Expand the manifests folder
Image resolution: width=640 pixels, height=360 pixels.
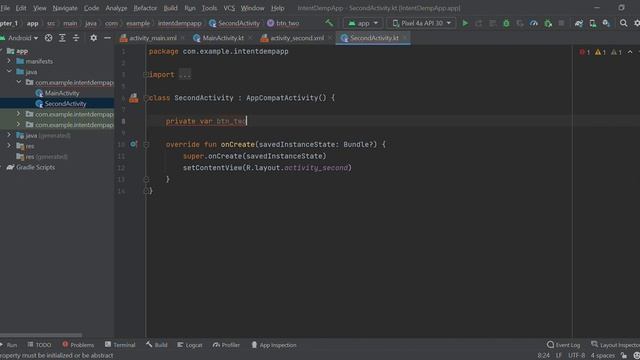(9, 61)
